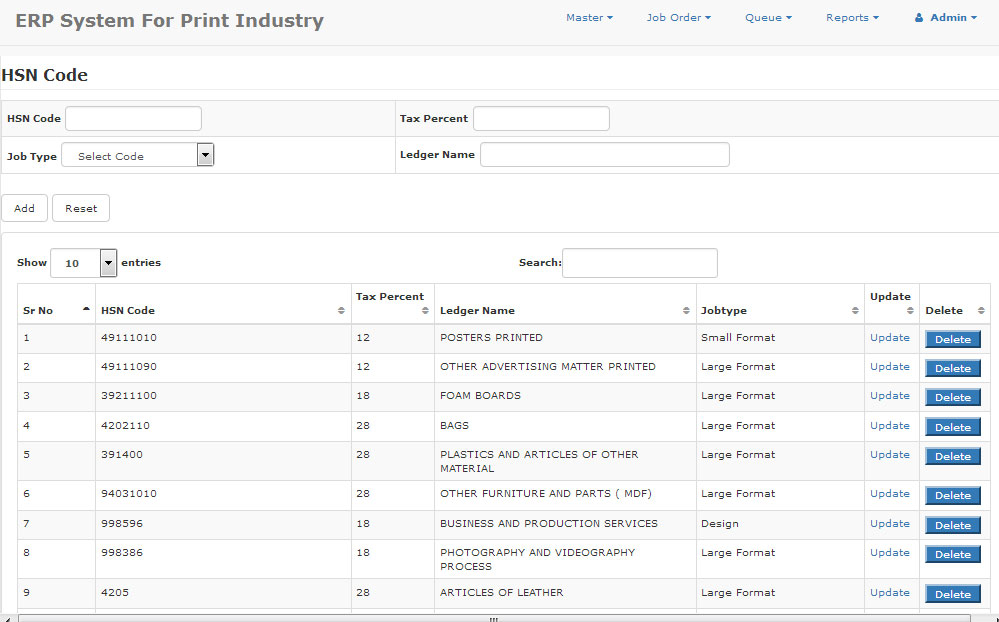This screenshot has height=622, width=999.
Task: Sort table by Tax Percent column
Action: pyautogui.click(x=392, y=305)
